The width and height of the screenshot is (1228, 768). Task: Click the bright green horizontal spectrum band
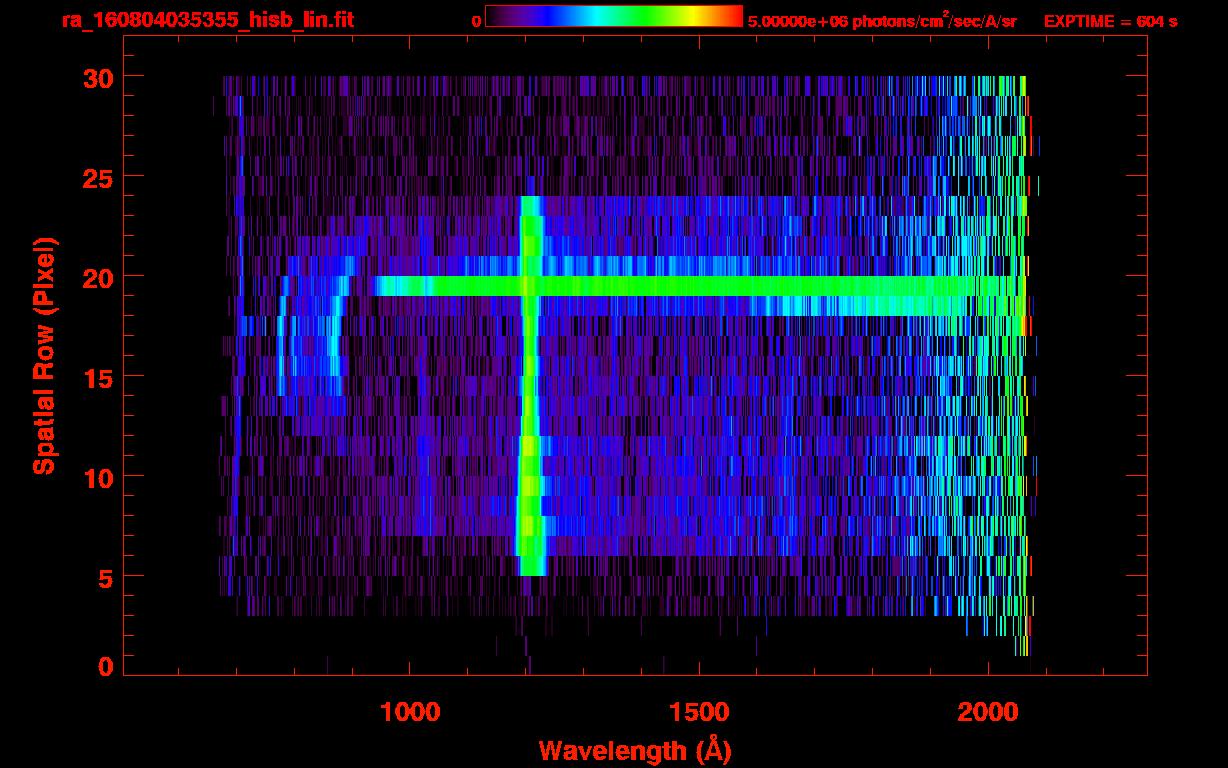[x=700, y=286]
